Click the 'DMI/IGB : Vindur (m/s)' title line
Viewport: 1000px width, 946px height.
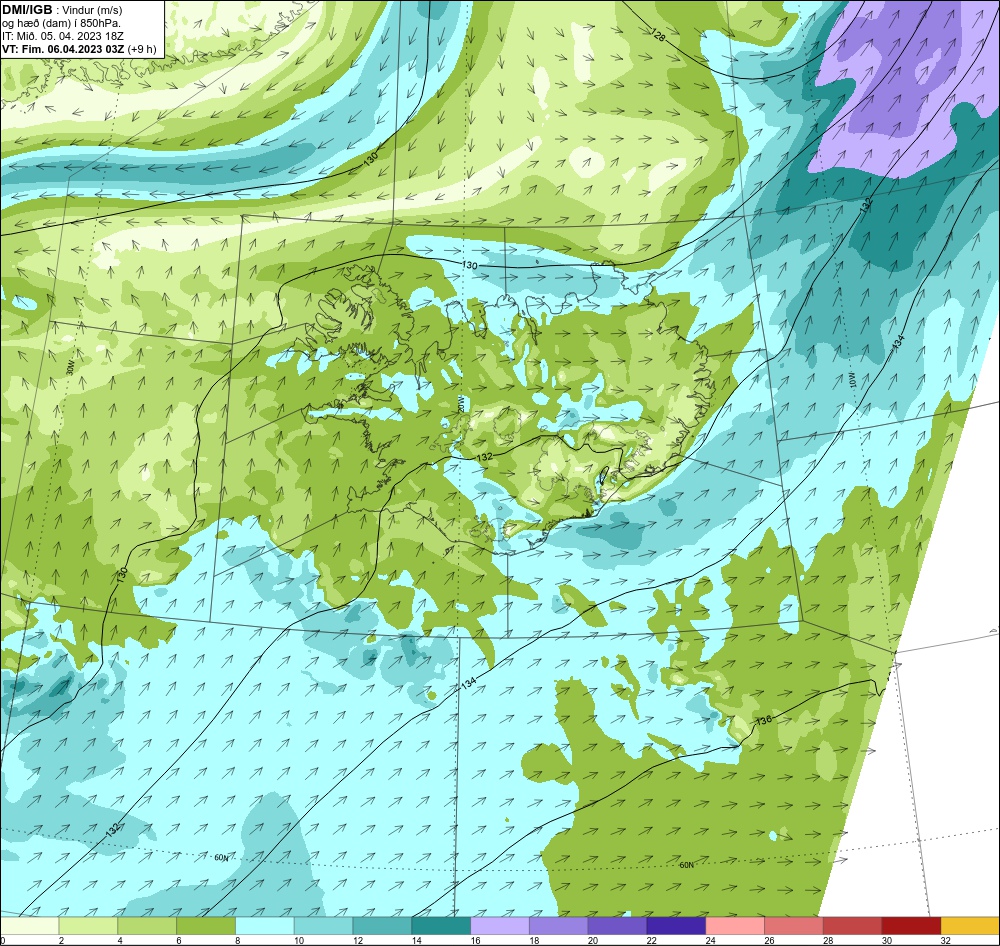62,10
